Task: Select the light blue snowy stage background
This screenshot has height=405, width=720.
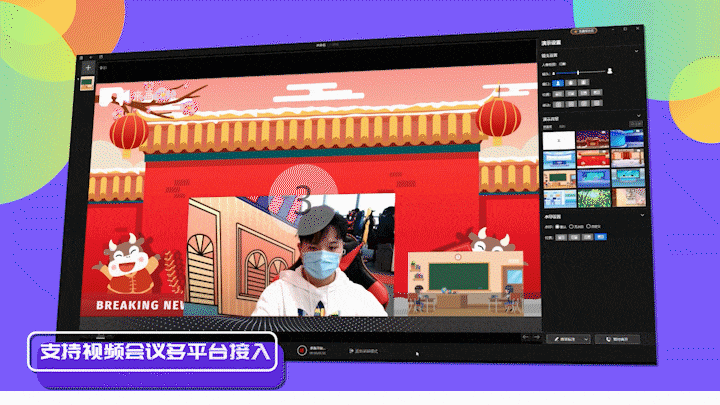Action: (x=559, y=160)
